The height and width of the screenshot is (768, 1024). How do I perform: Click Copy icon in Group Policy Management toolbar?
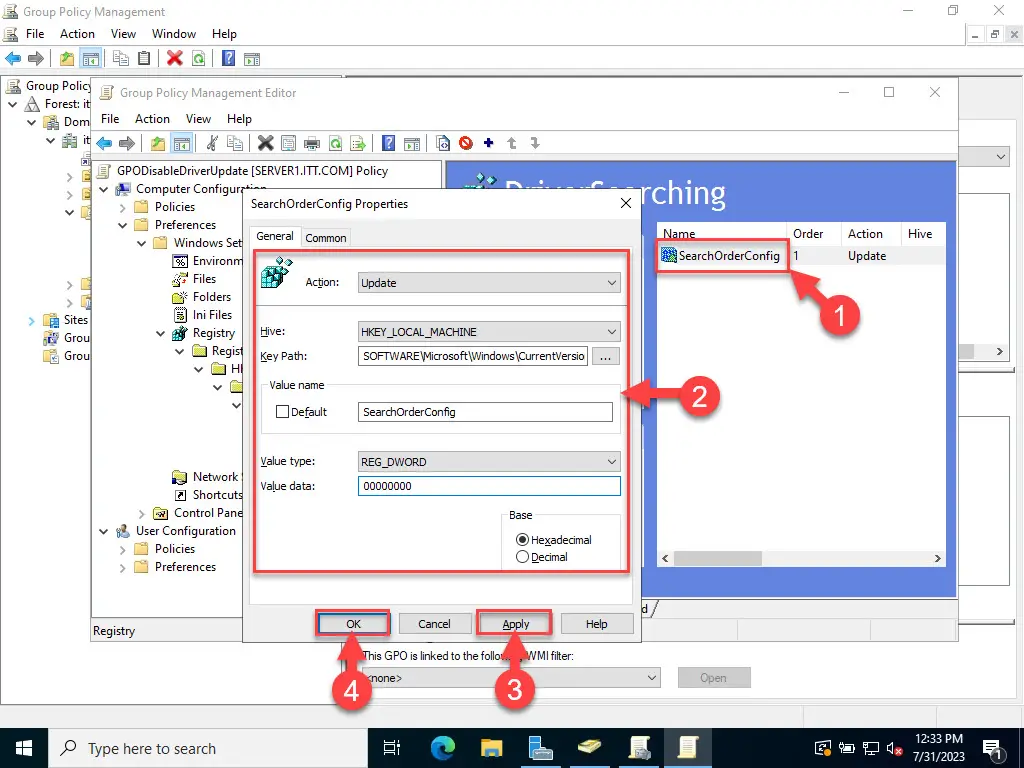click(x=121, y=59)
